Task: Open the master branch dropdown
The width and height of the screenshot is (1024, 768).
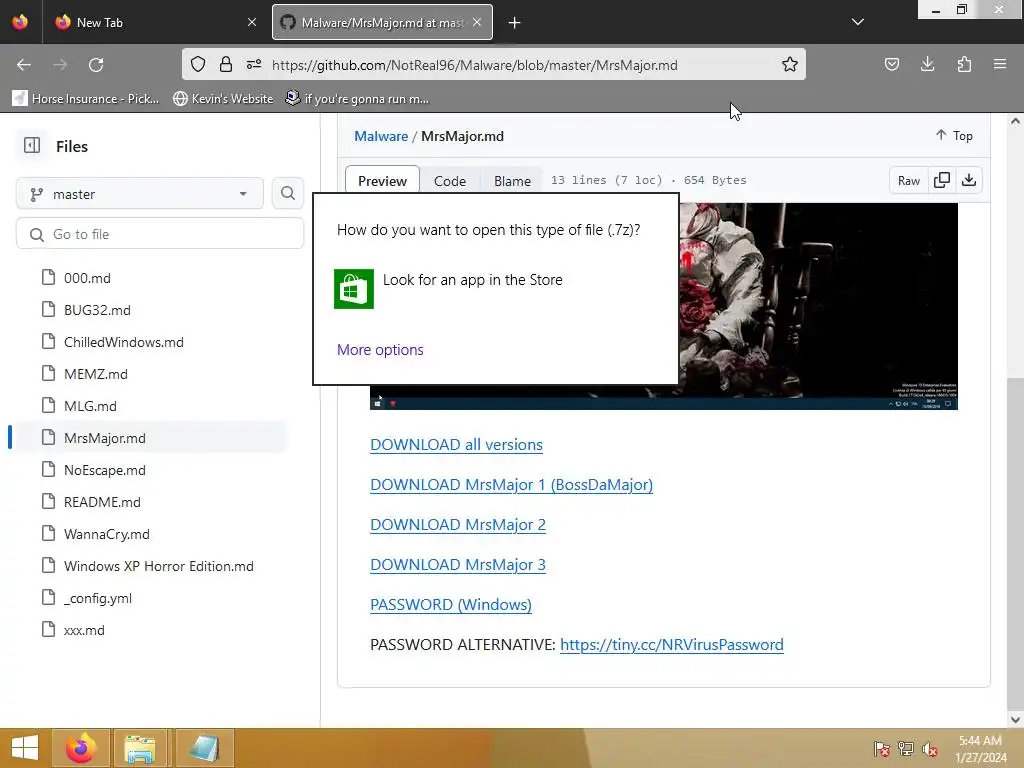Action: 140,194
